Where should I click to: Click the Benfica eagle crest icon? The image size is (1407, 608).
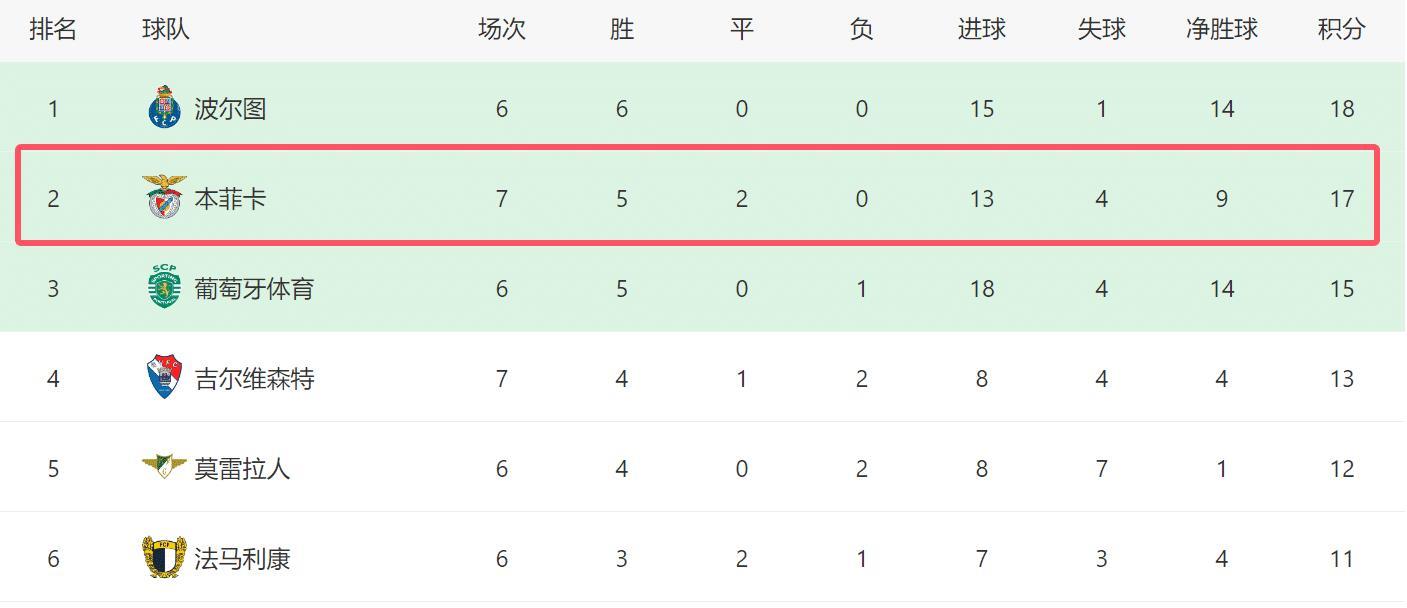tap(164, 198)
